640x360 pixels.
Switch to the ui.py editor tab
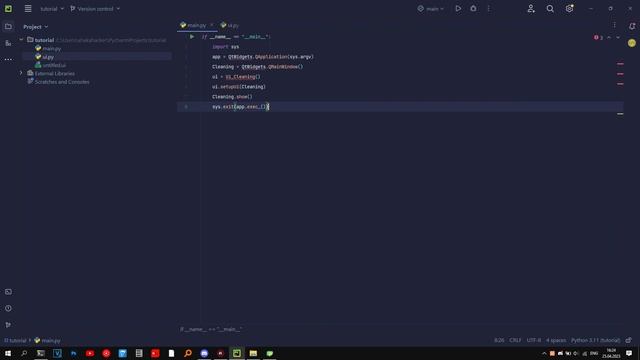229,25
